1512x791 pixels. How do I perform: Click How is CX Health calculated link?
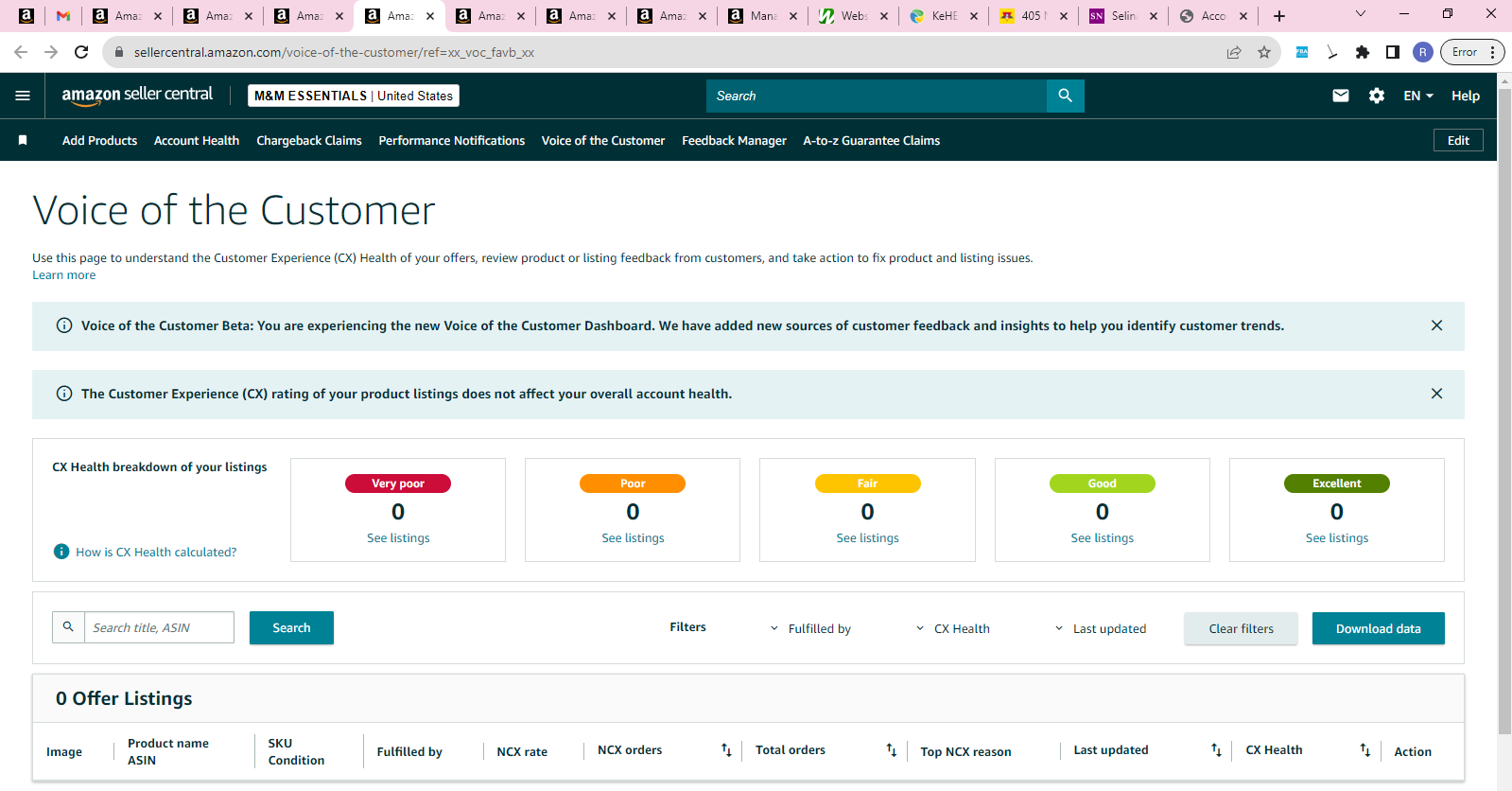point(156,552)
